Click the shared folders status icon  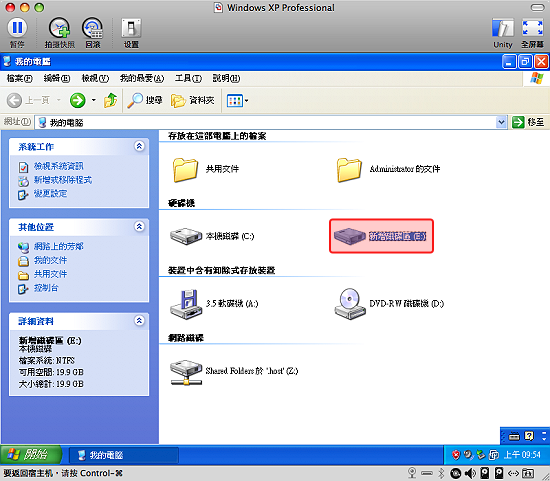click(x=528, y=473)
